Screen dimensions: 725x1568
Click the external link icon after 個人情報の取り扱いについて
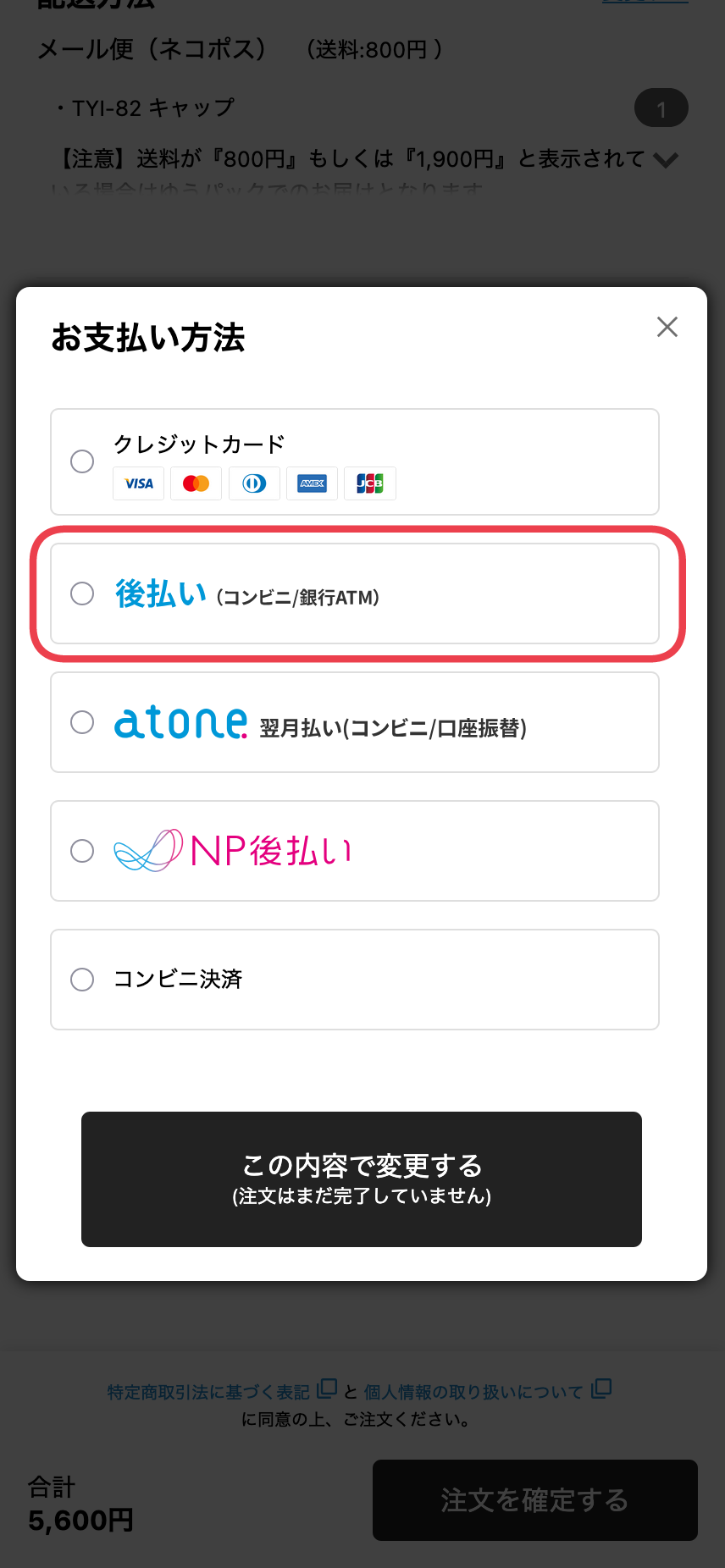coord(601,1389)
